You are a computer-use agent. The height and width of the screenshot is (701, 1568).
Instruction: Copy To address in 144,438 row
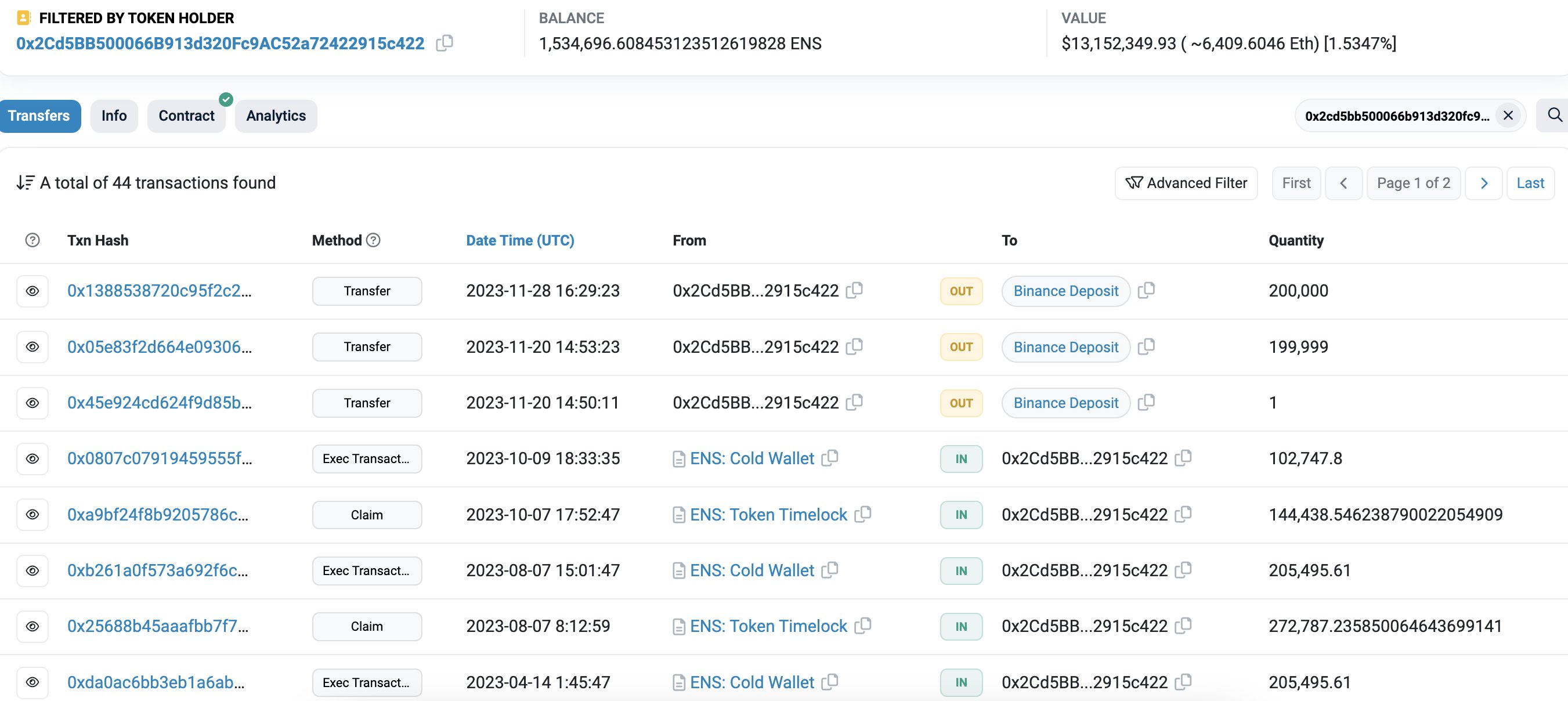1183,514
